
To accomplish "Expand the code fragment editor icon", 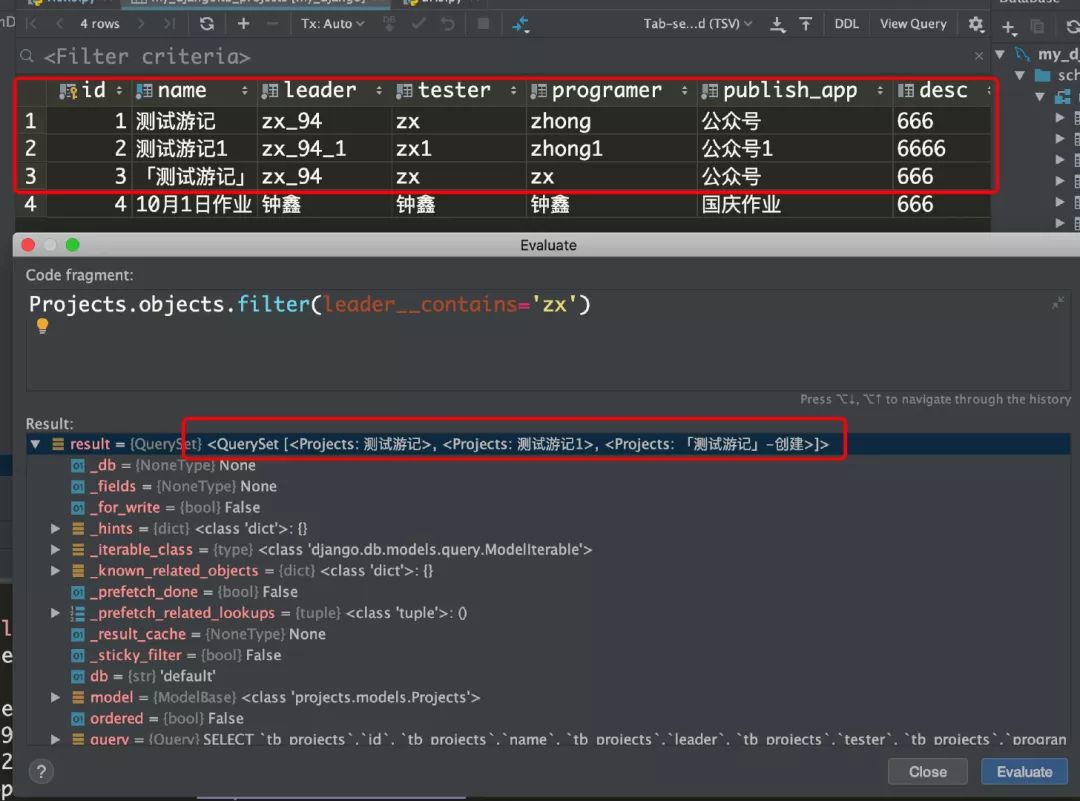I will pyautogui.click(x=1058, y=303).
